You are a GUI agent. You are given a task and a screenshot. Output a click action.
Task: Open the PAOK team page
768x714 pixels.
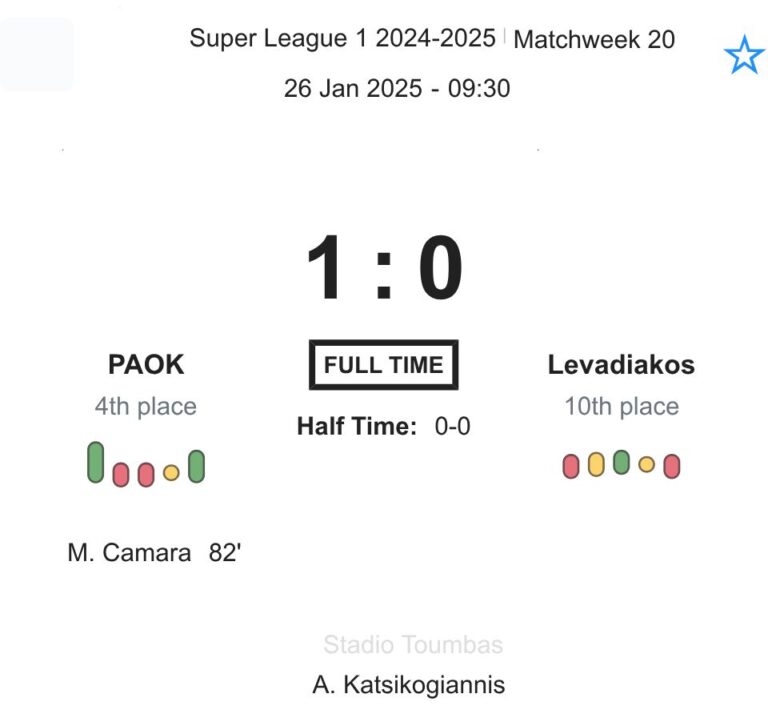click(x=146, y=365)
